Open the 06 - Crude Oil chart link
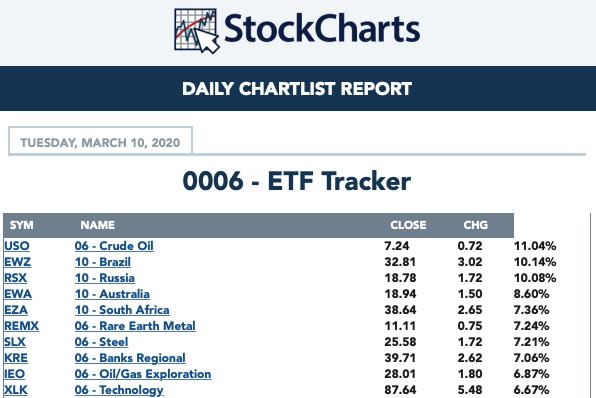Screen dimensions: 596x398 click(114, 246)
